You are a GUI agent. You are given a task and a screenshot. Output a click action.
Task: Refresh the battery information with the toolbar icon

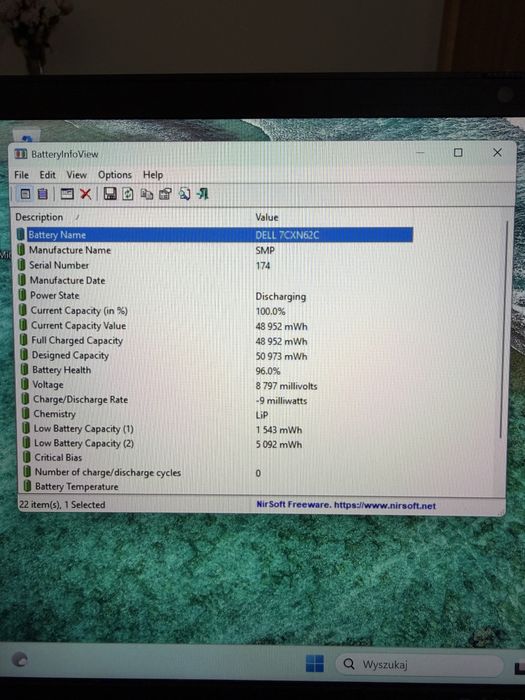[x=128, y=194]
